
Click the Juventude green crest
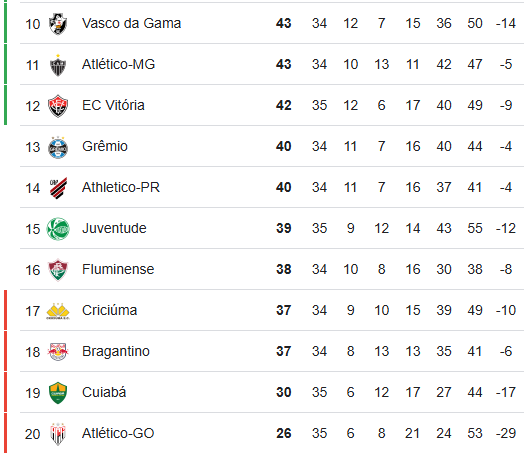58,229
